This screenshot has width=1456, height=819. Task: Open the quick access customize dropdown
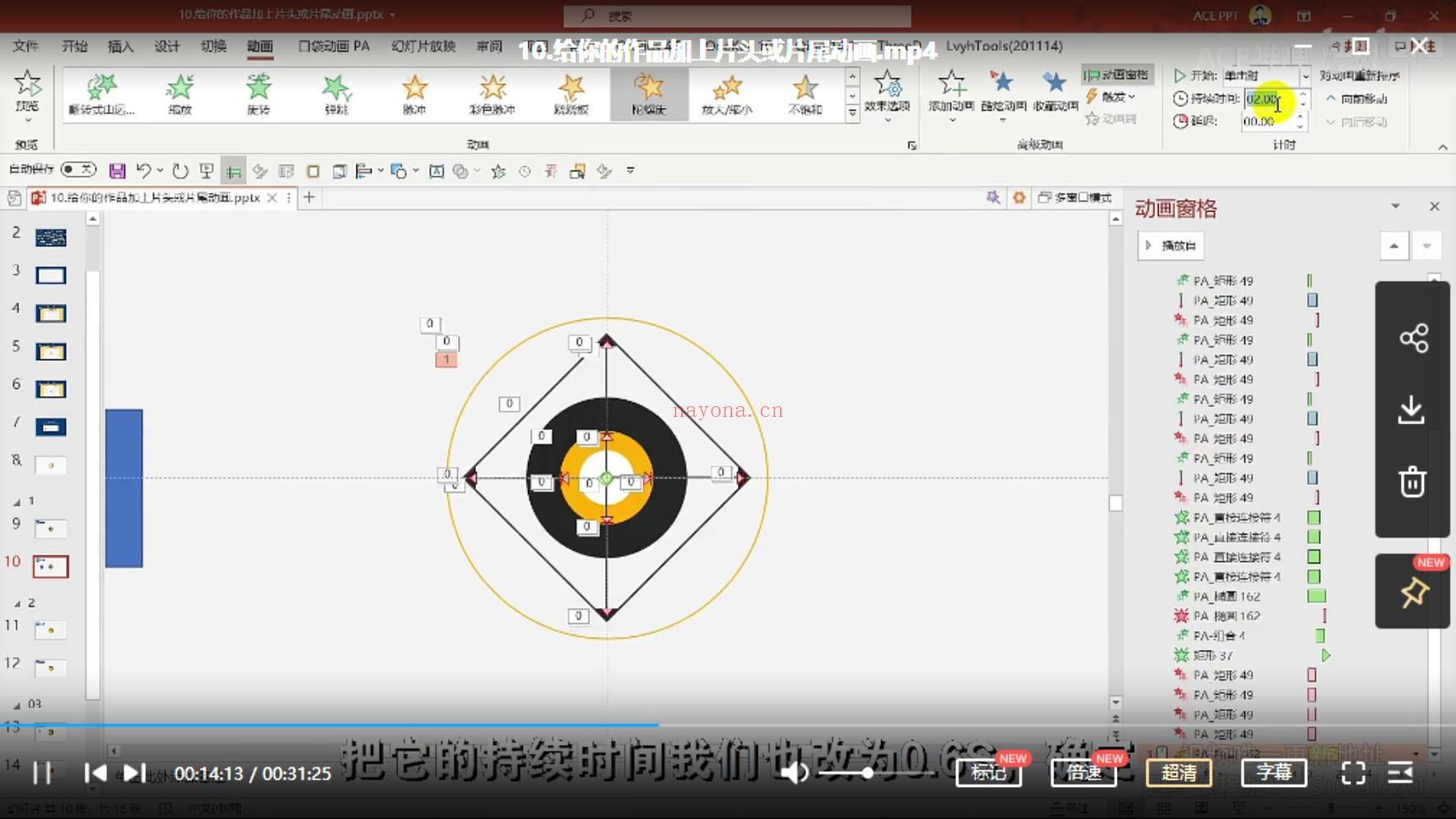(630, 171)
